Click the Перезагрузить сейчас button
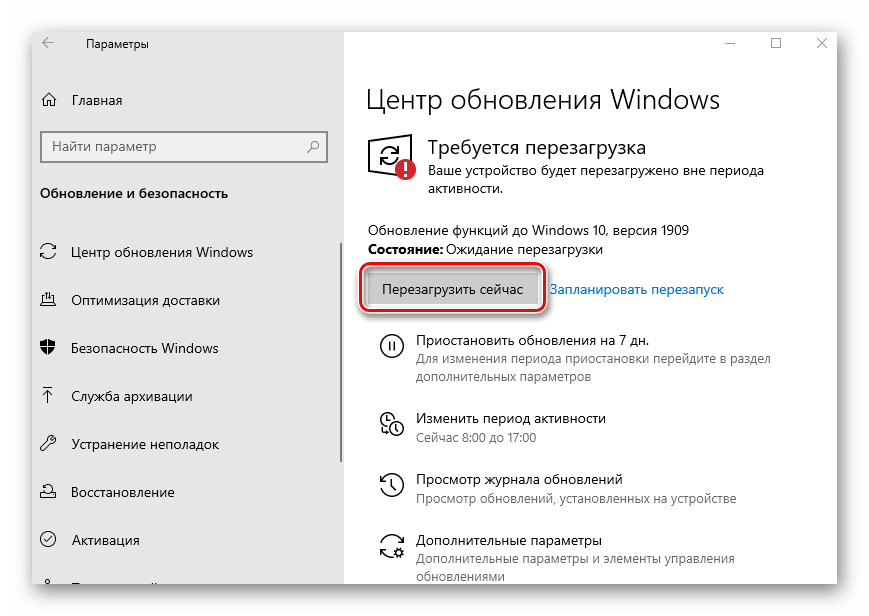The width and height of the screenshot is (869, 616). [x=452, y=289]
